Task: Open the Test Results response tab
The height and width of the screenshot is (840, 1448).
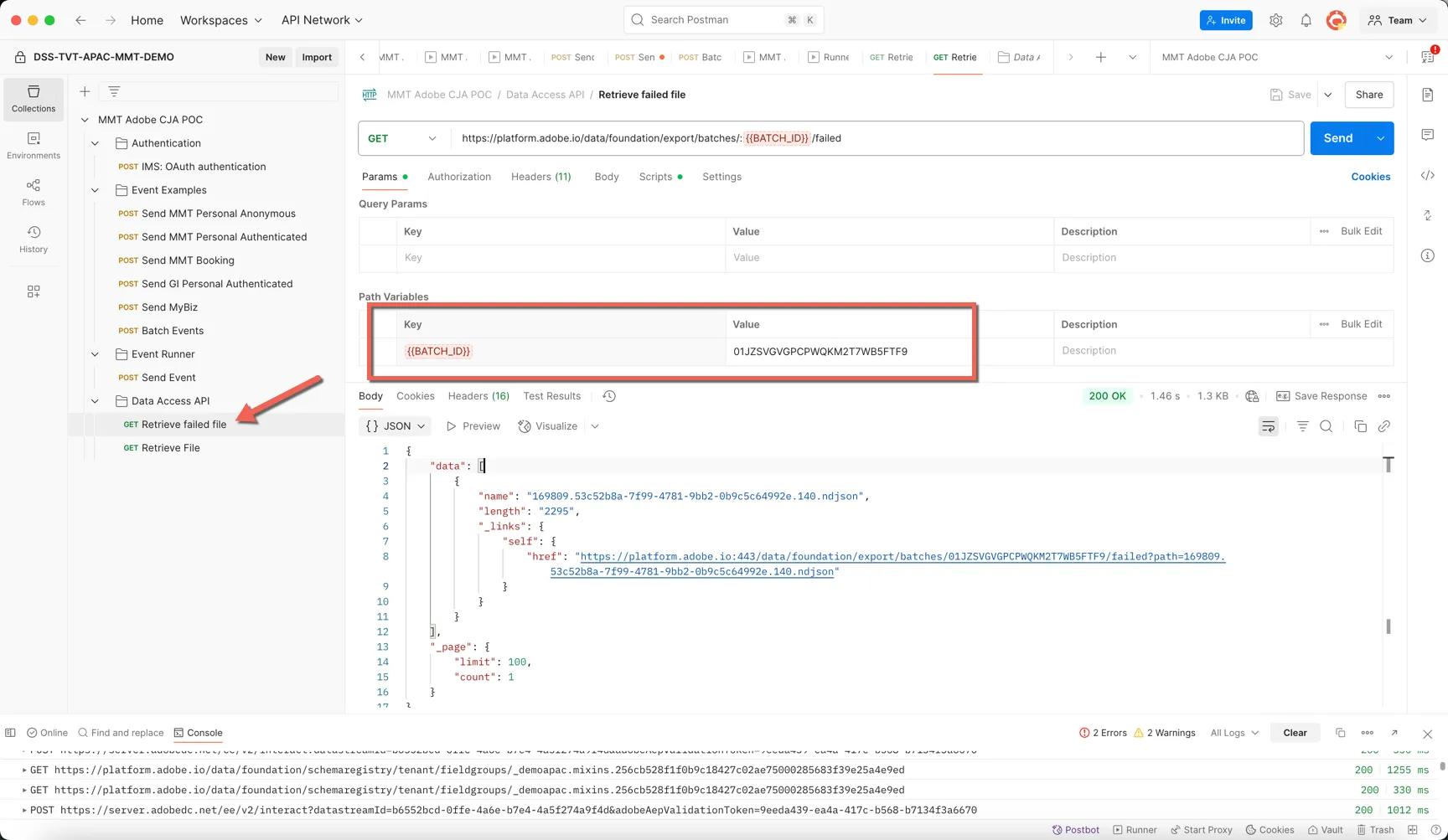Action: point(552,396)
